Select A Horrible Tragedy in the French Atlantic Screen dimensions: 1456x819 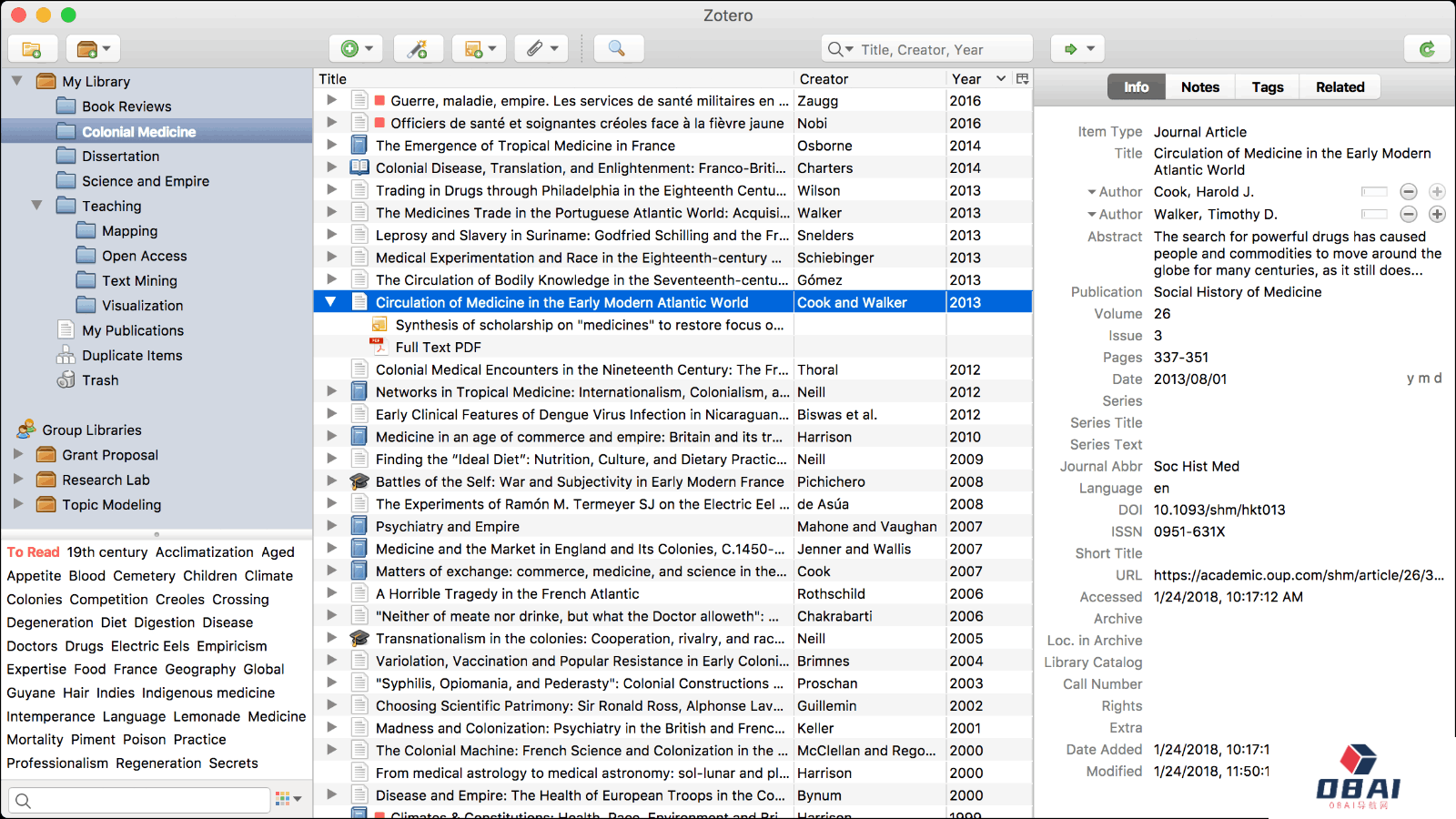[x=672, y=593]
